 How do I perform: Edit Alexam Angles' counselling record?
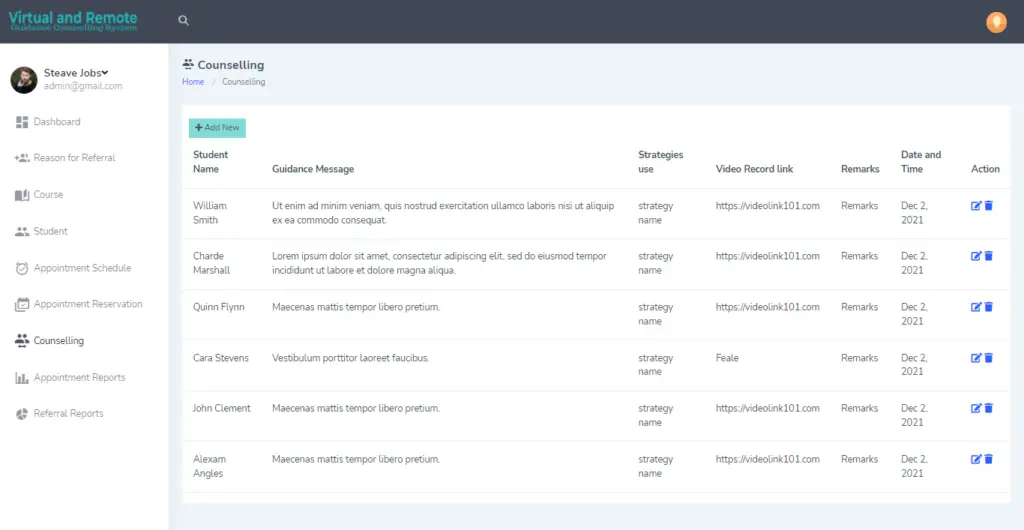976,459
